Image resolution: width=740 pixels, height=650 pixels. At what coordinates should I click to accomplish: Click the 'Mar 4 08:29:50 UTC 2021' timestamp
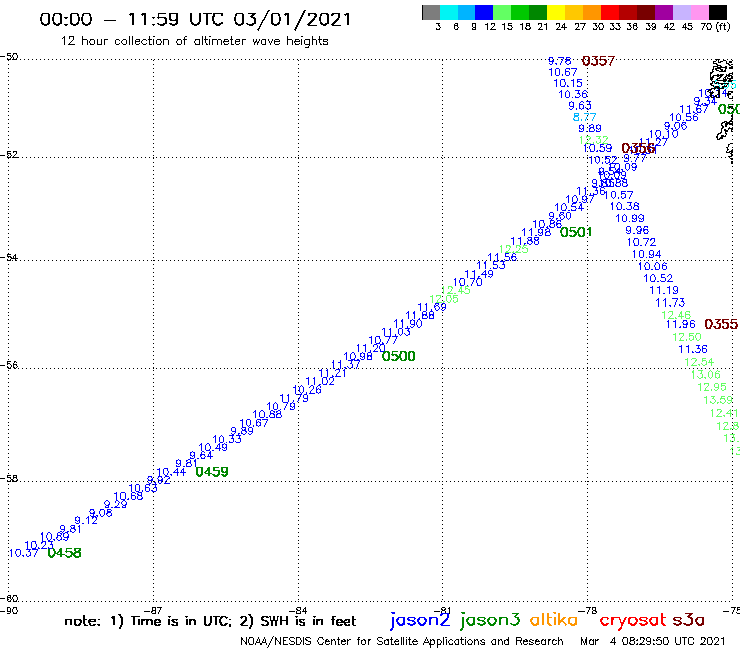(x=652, y=641)
